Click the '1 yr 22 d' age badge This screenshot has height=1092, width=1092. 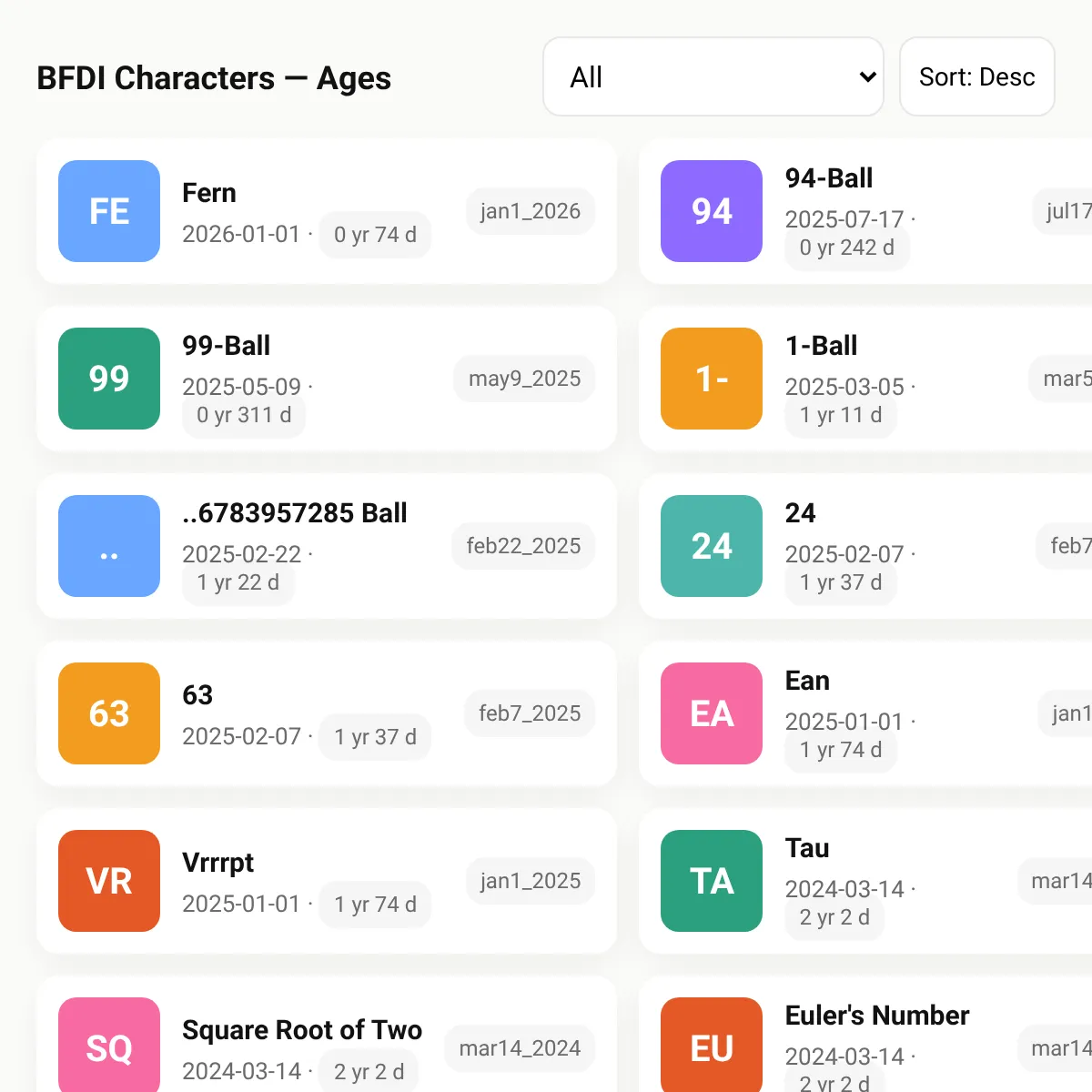(x=238, y=582)
